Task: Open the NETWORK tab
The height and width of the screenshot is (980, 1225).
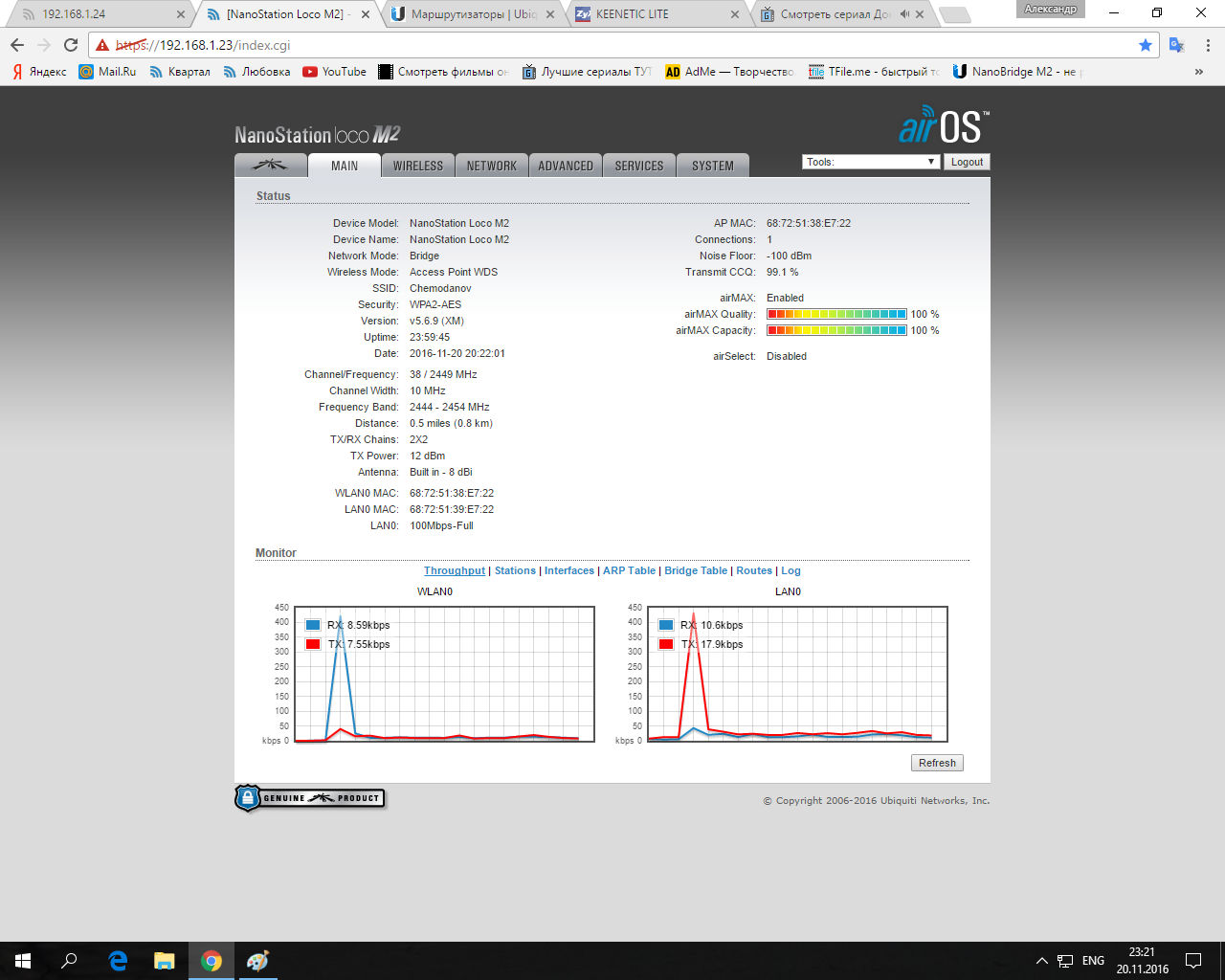Action: tap(492, 166)
